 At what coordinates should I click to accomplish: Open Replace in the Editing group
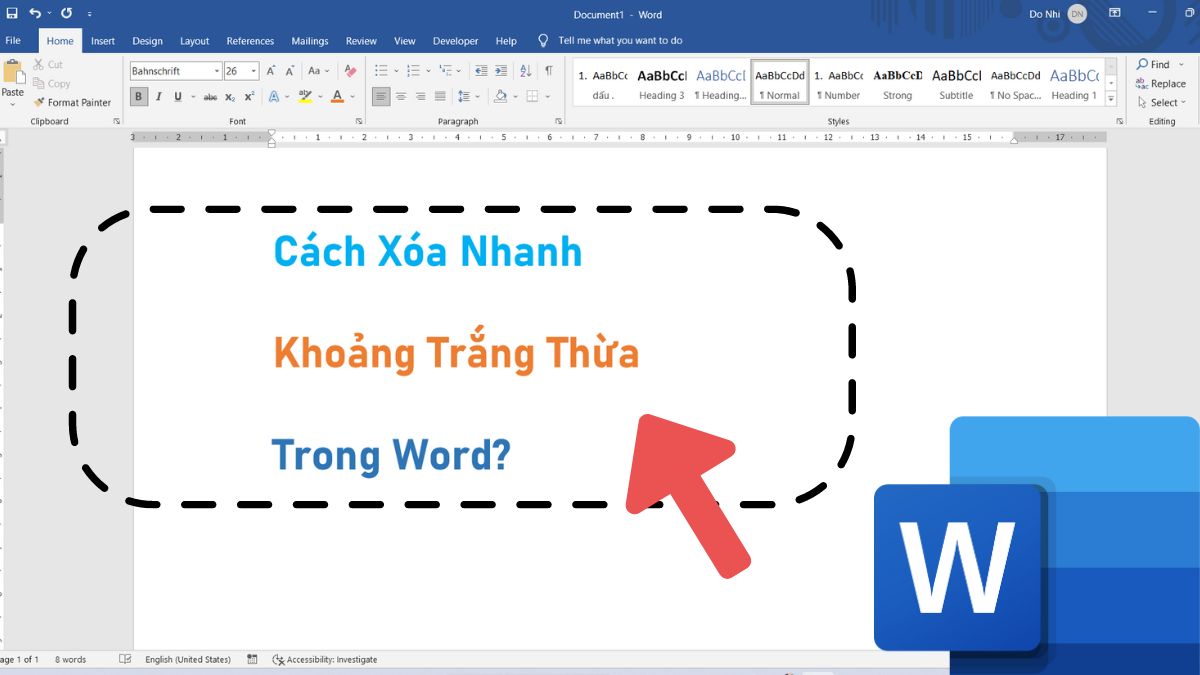(x=1160, y=84)
